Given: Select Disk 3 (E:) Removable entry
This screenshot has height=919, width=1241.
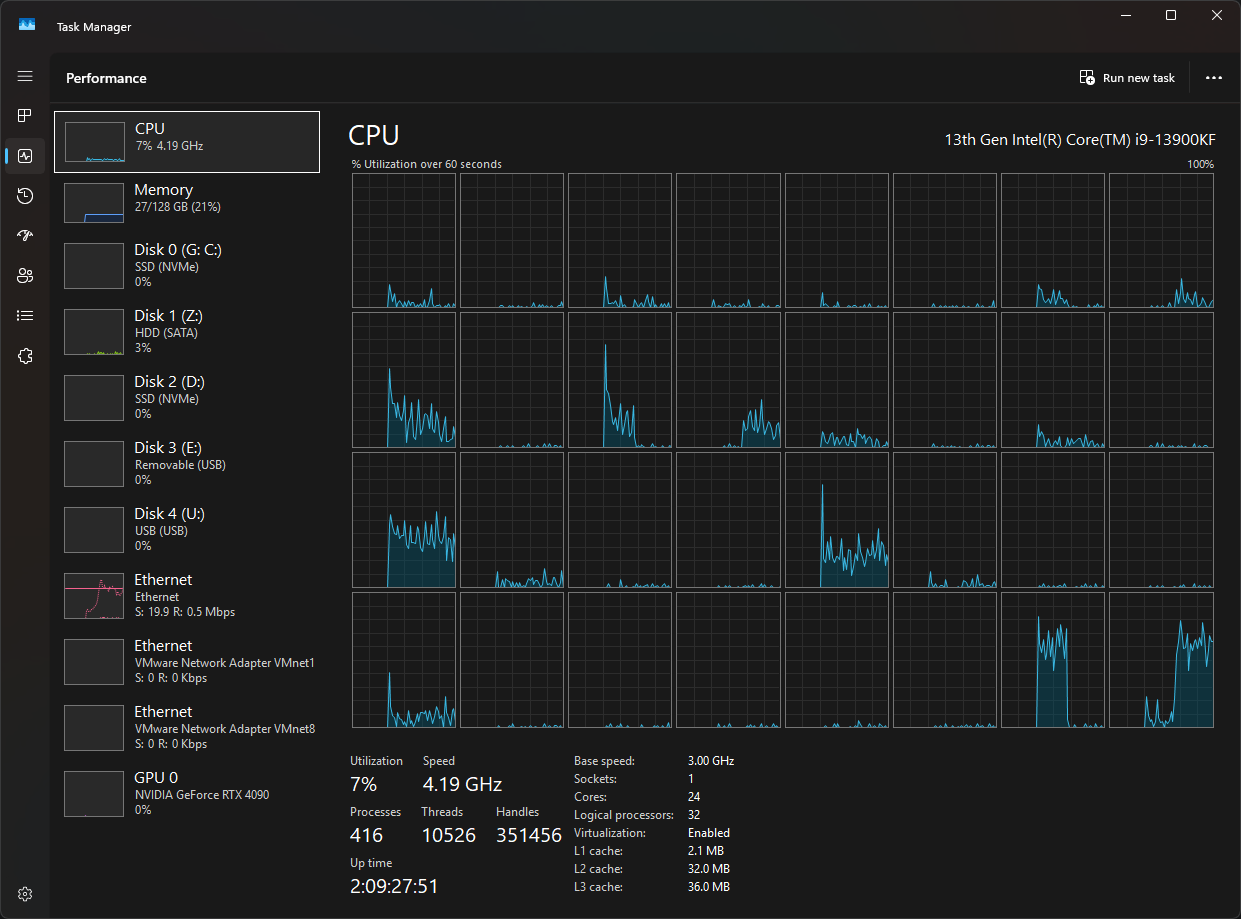Looking at the screenshot, I should (187, 463).
